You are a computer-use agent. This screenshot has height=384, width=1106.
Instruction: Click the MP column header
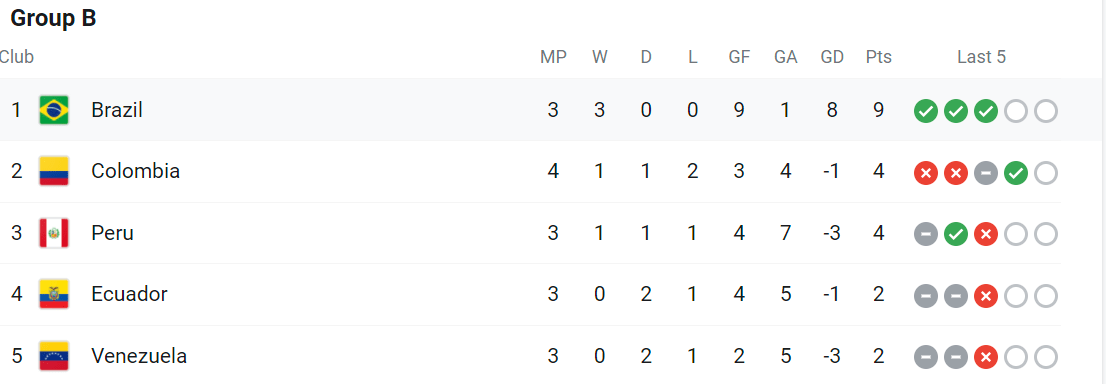[x=554, y=57]
